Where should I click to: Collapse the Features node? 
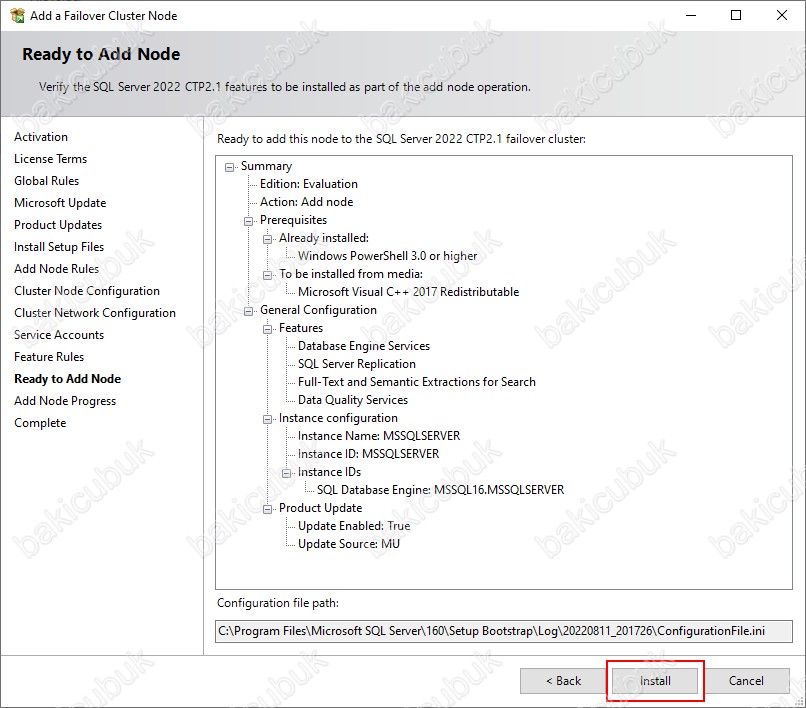pos(267,329)
